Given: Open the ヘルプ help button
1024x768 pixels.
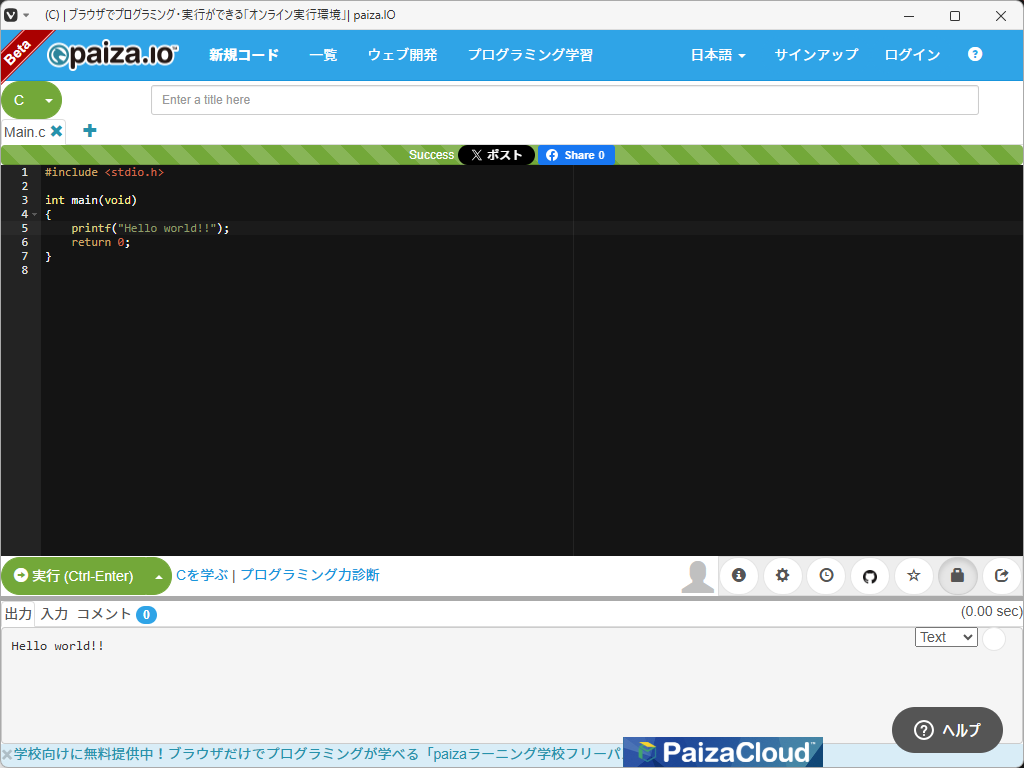Looking at the screenshot, I should 947,729.
